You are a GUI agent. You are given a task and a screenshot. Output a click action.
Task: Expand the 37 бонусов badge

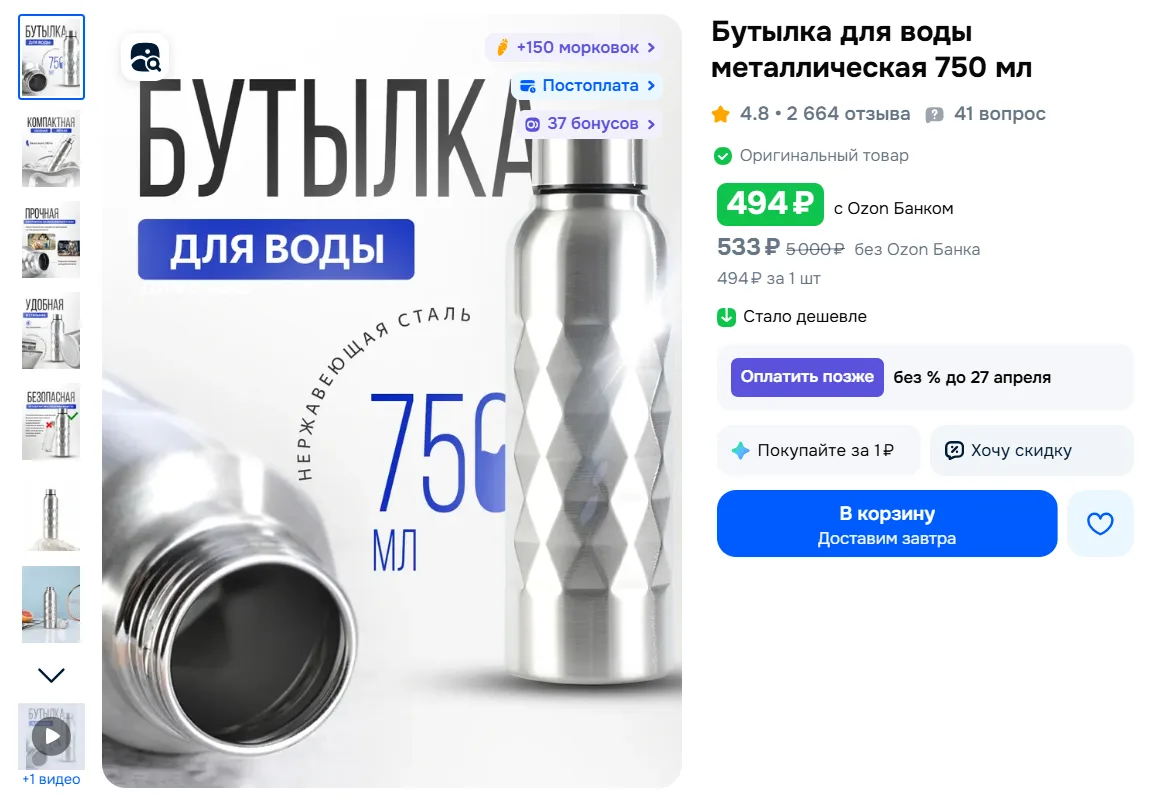point(589,124)
